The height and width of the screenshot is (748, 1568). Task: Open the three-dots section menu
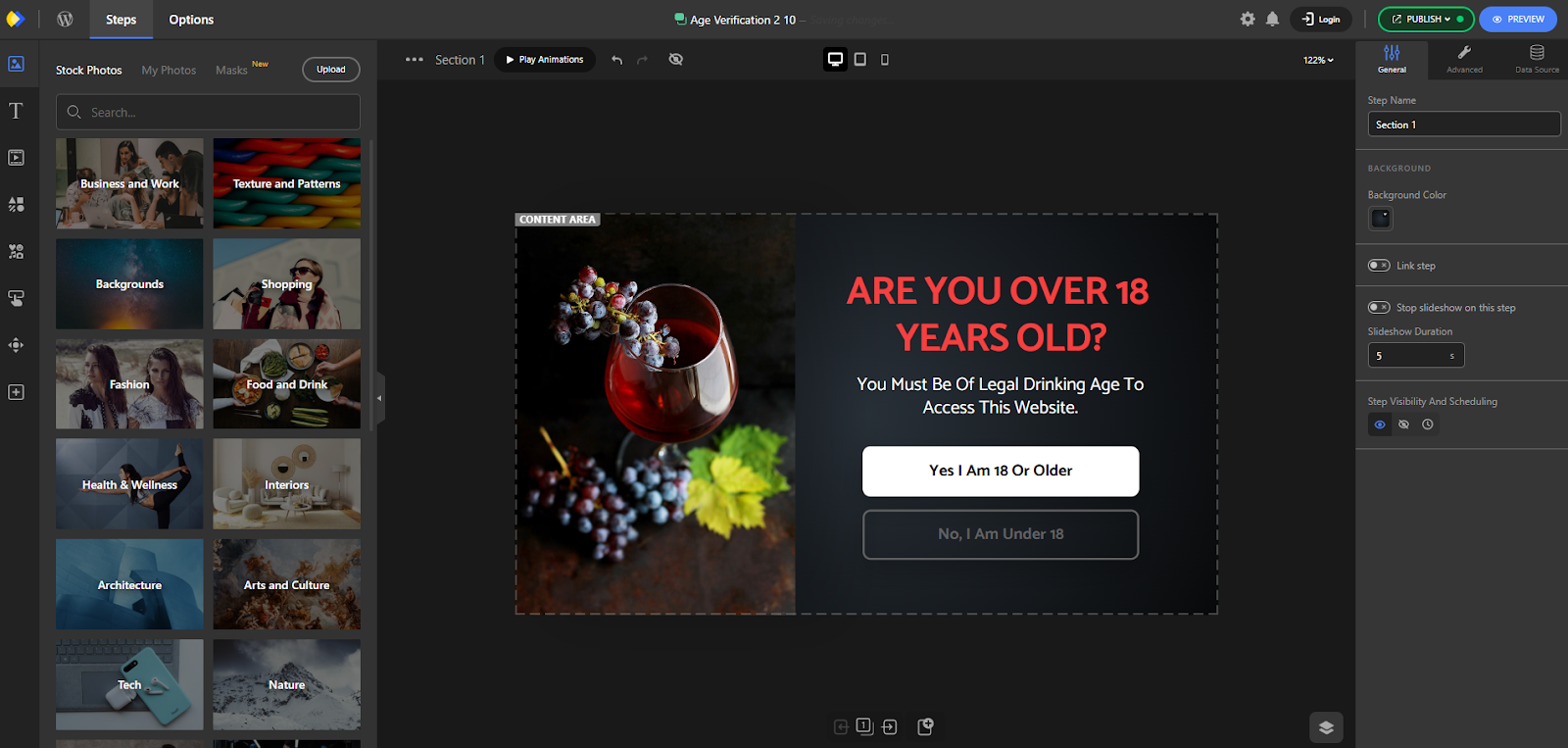[x=415, y=60]
